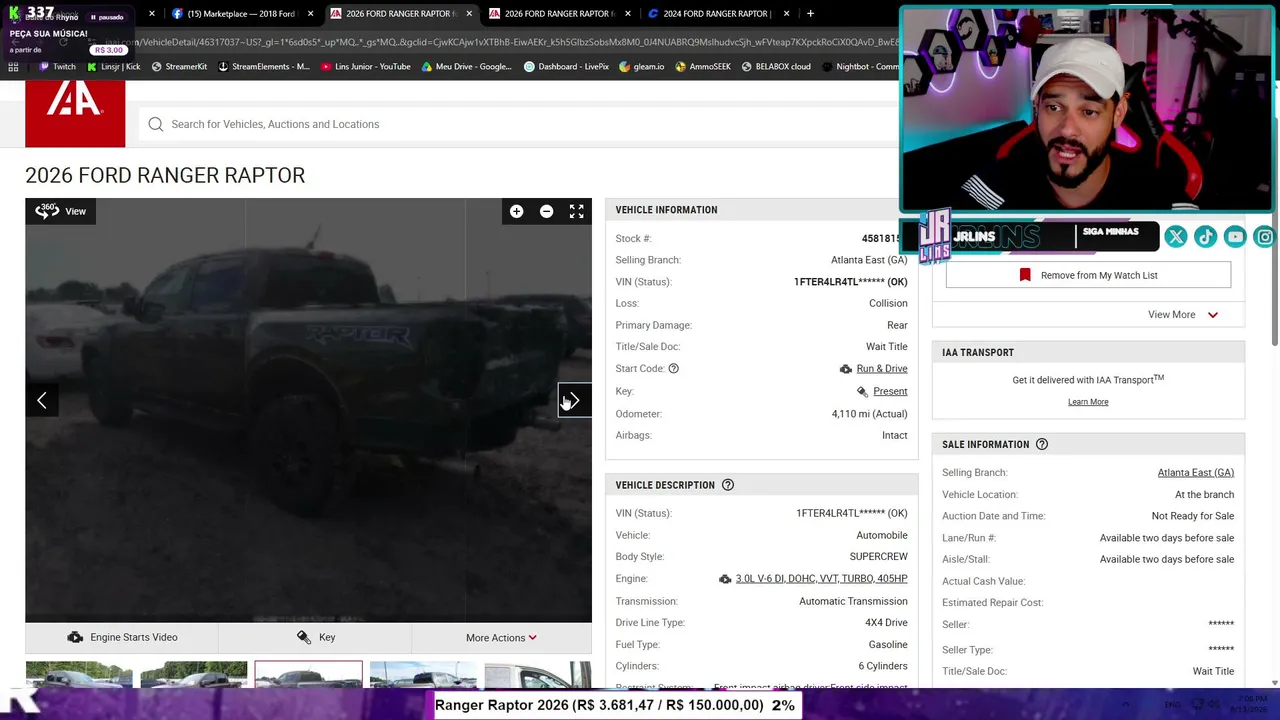Open the Key Present link
The image size is (1280, 720).
(890, 391)
